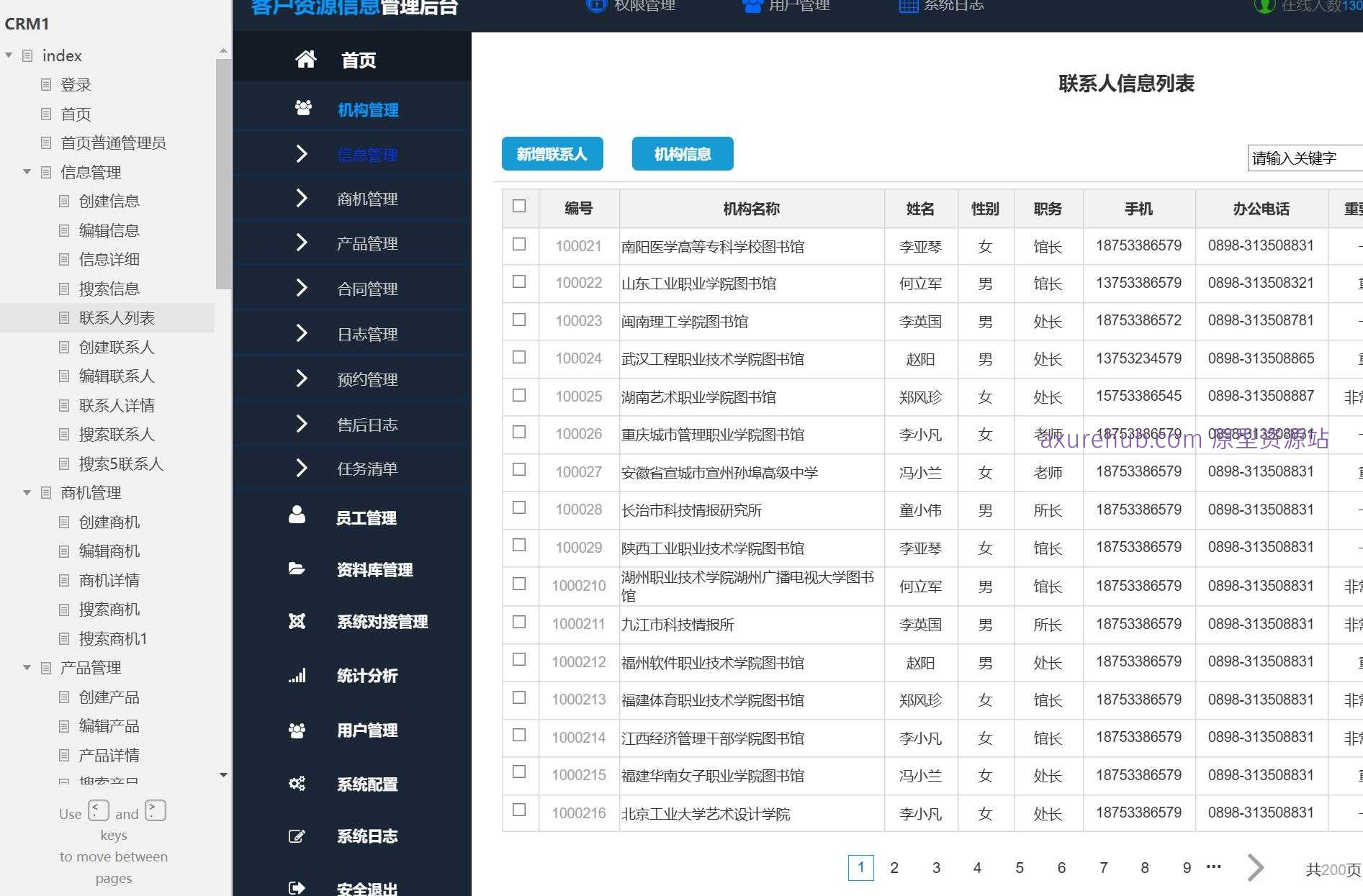Click the 新增联系人 button
1363x896 pixels.
click(x=552, y=153)
